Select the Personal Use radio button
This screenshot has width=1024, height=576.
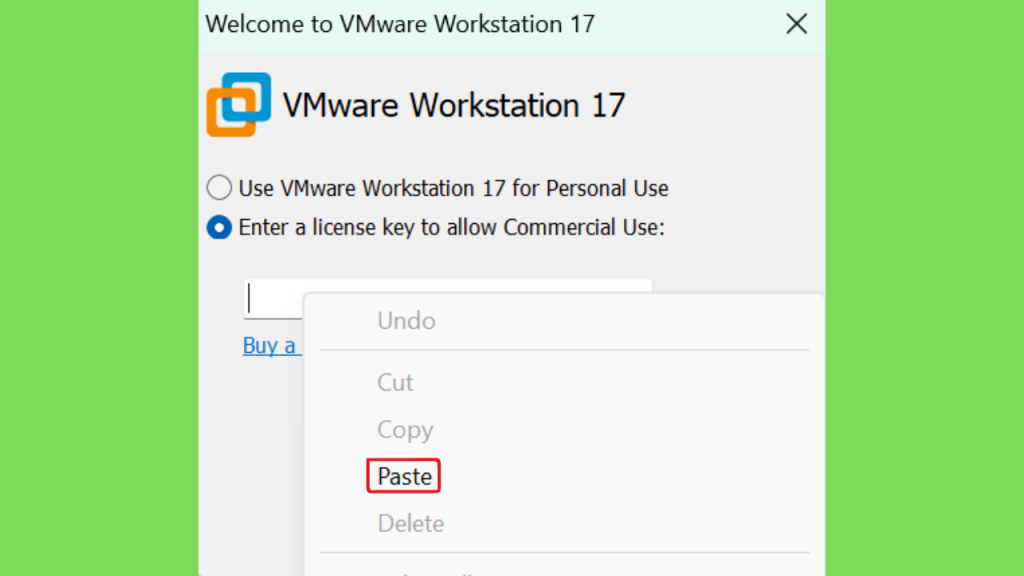tap(219, 187)
